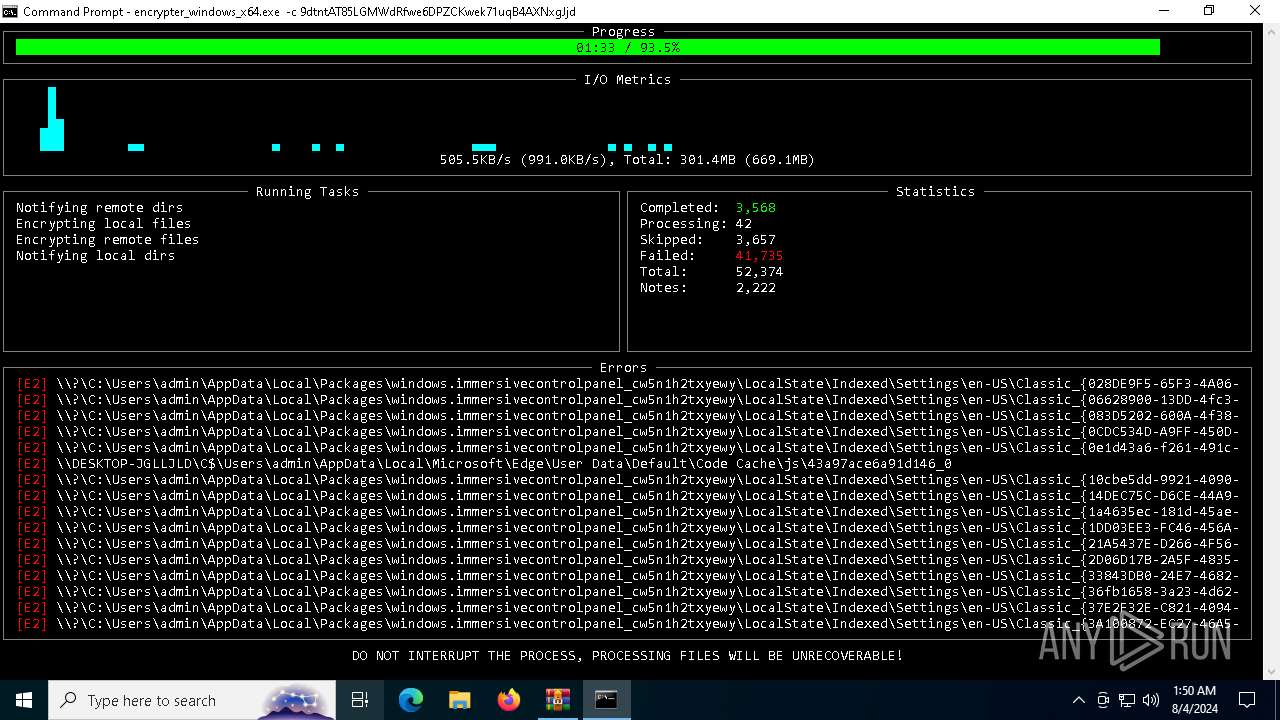Launch Firefox from the taskbar

click(508, 700)
